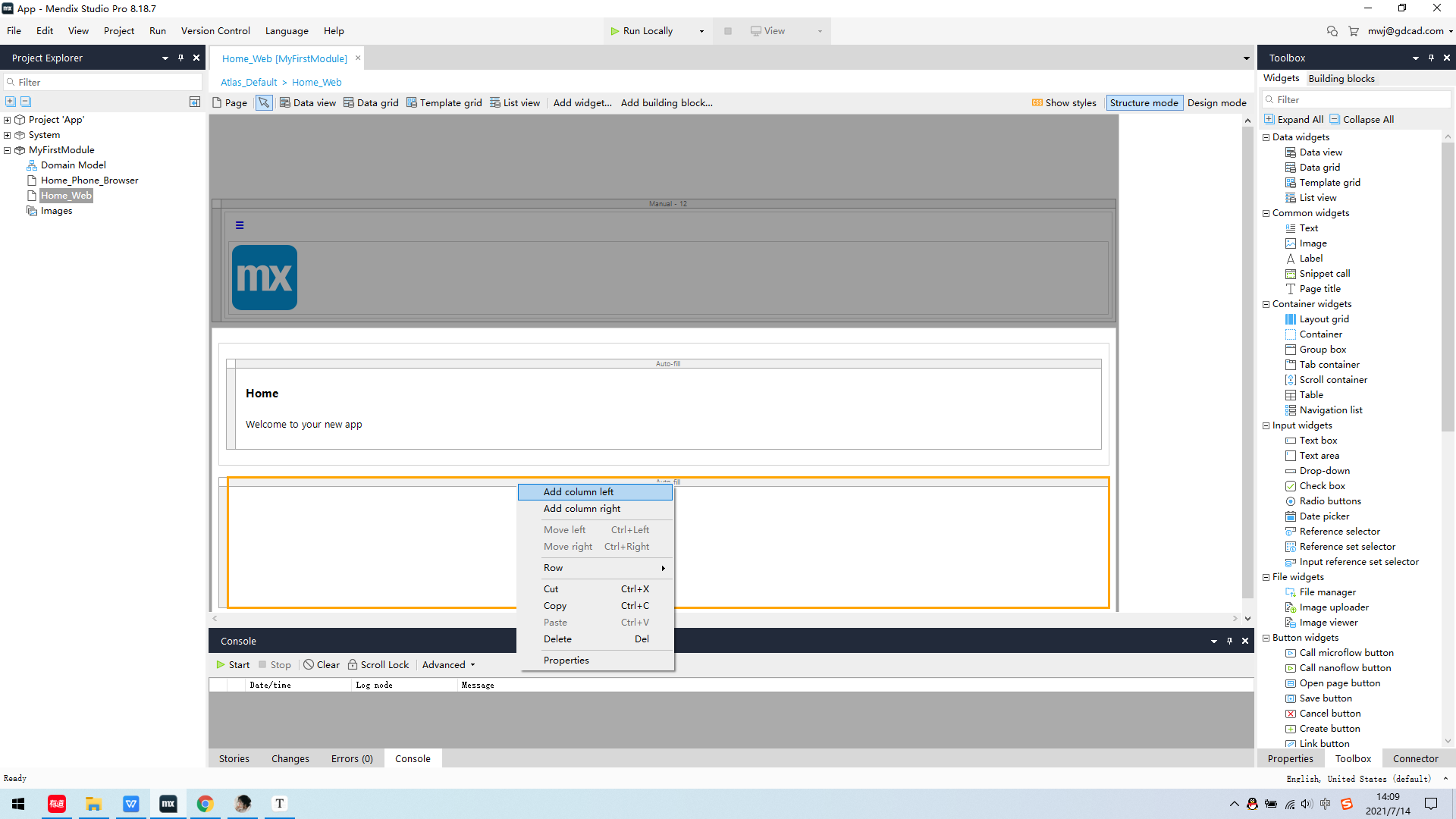This screenshot has width=1456, height=819.
Task: Expand the System tree node
Action: click(x=8, y=135)
